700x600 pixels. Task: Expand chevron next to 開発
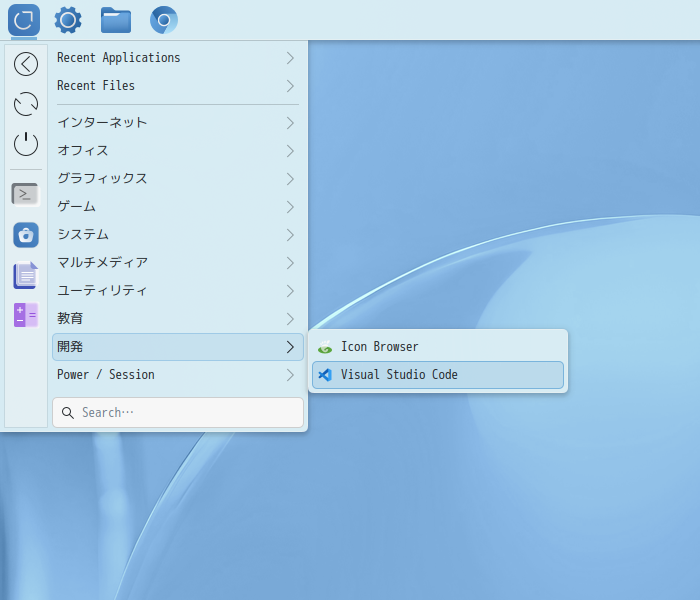click(290, 347)
